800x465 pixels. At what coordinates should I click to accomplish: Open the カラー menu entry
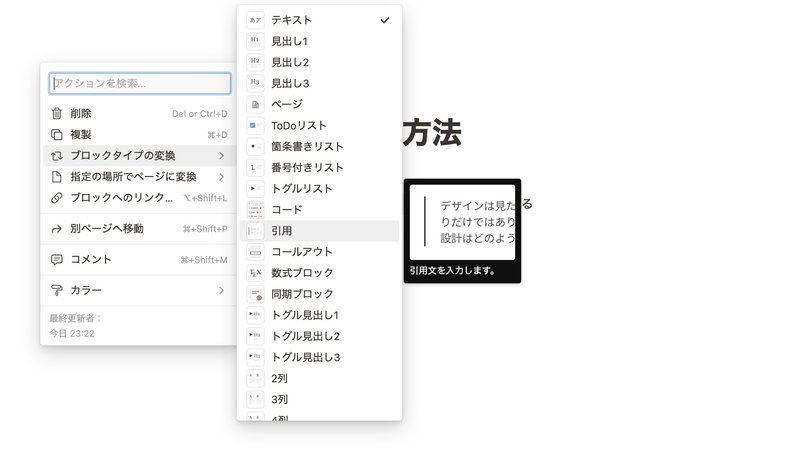(139, 290)
